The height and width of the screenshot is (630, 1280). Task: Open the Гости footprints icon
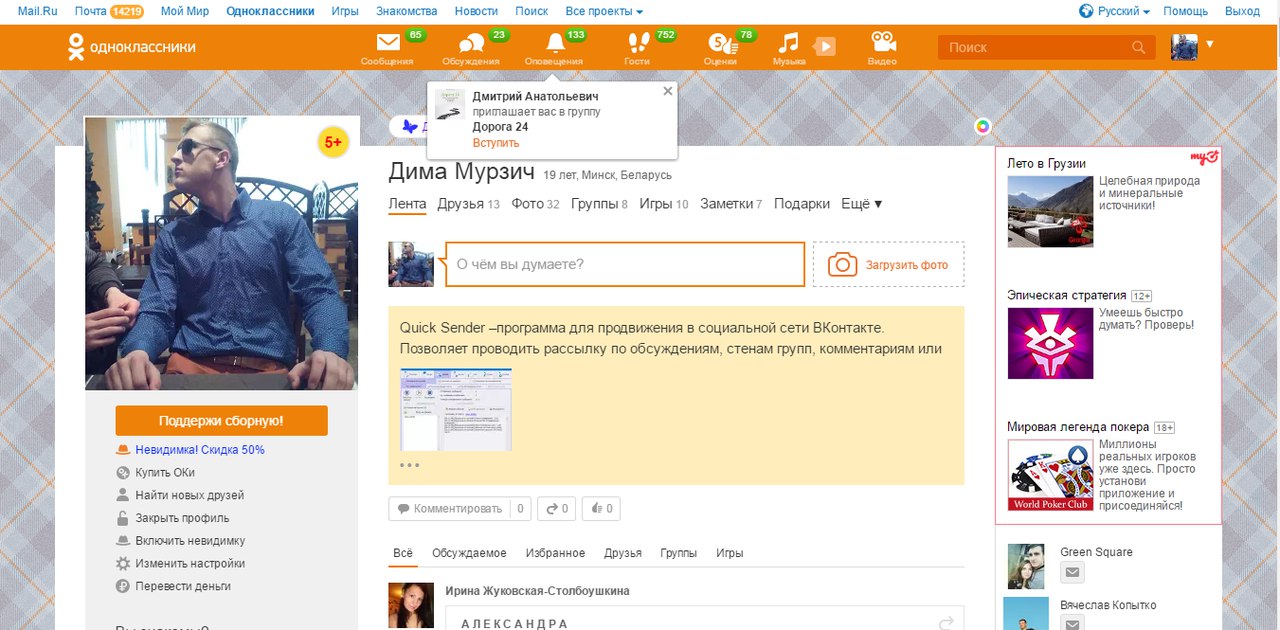637,44
